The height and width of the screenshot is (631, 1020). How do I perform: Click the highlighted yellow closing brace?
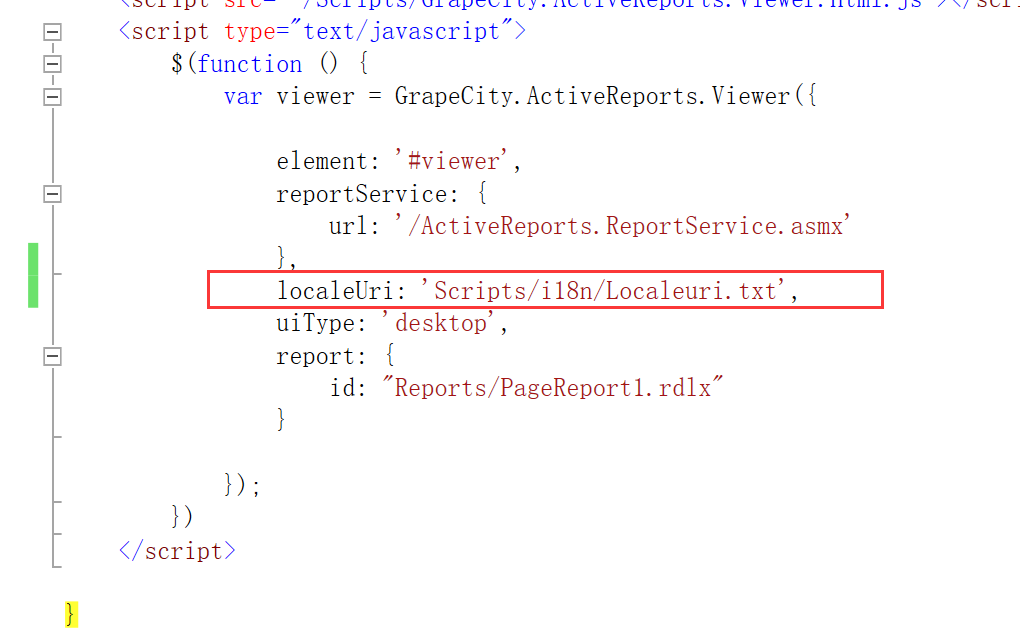[x=71, y=614]
